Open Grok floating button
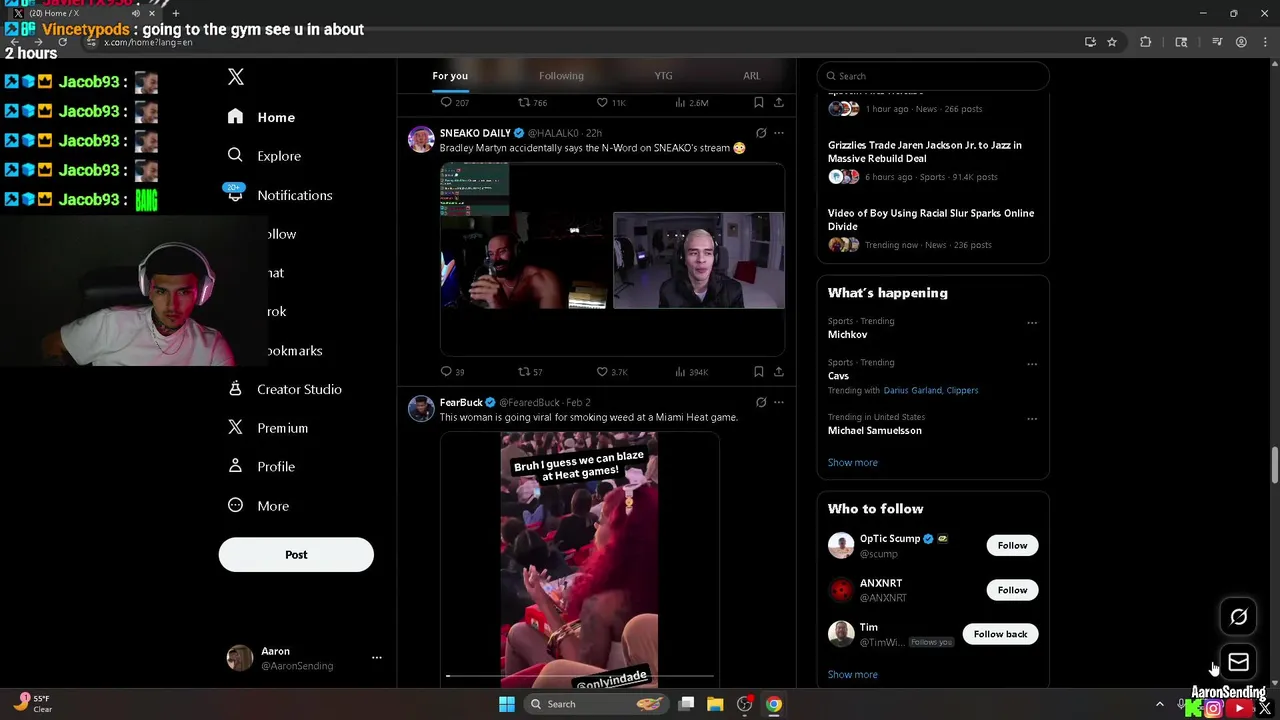This screenshot has height=720, width=1280. 1238,617
